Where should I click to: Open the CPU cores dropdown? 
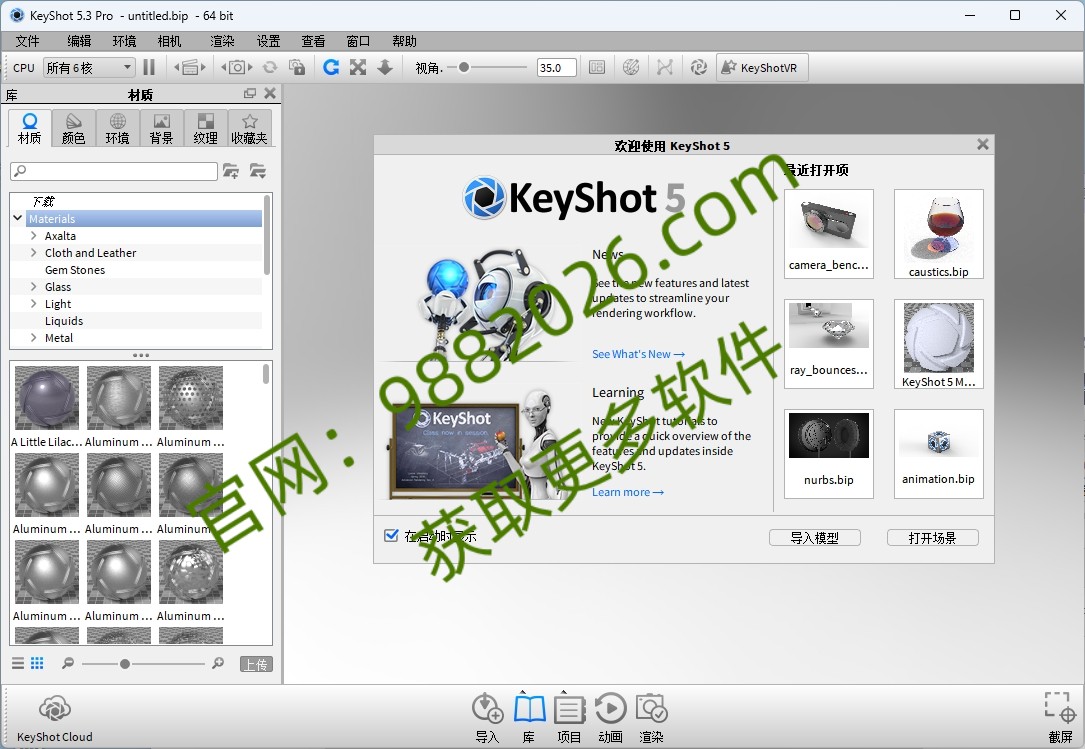pos(89,67)
